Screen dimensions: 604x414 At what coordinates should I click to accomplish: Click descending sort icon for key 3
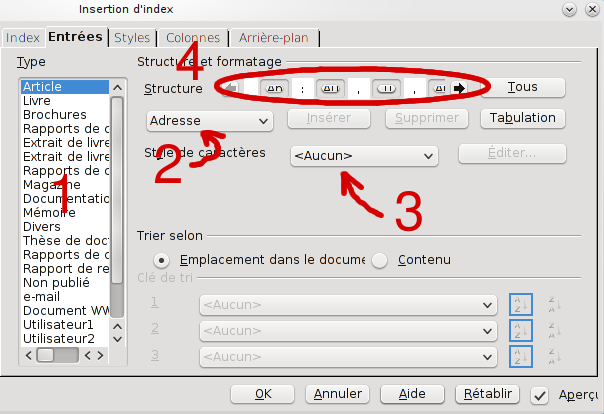point(554,356)
